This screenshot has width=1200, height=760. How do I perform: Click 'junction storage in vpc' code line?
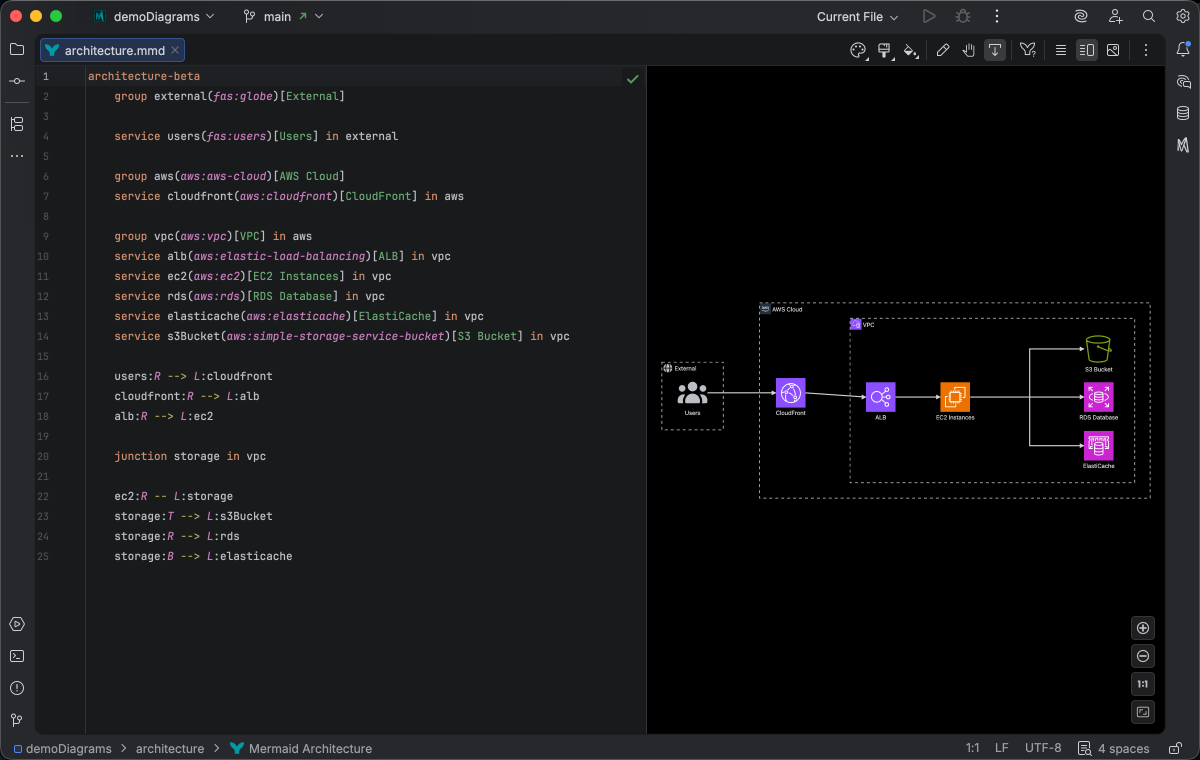(x=190, y=456)
